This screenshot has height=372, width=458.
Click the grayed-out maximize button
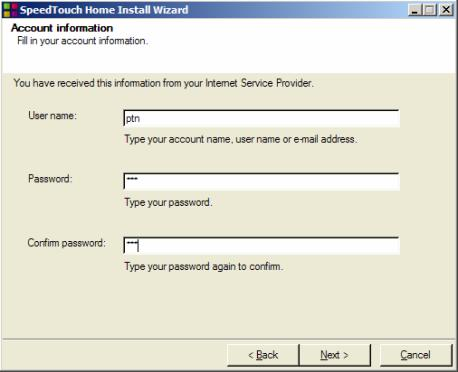pyautogui.click(x=430, y=10)
